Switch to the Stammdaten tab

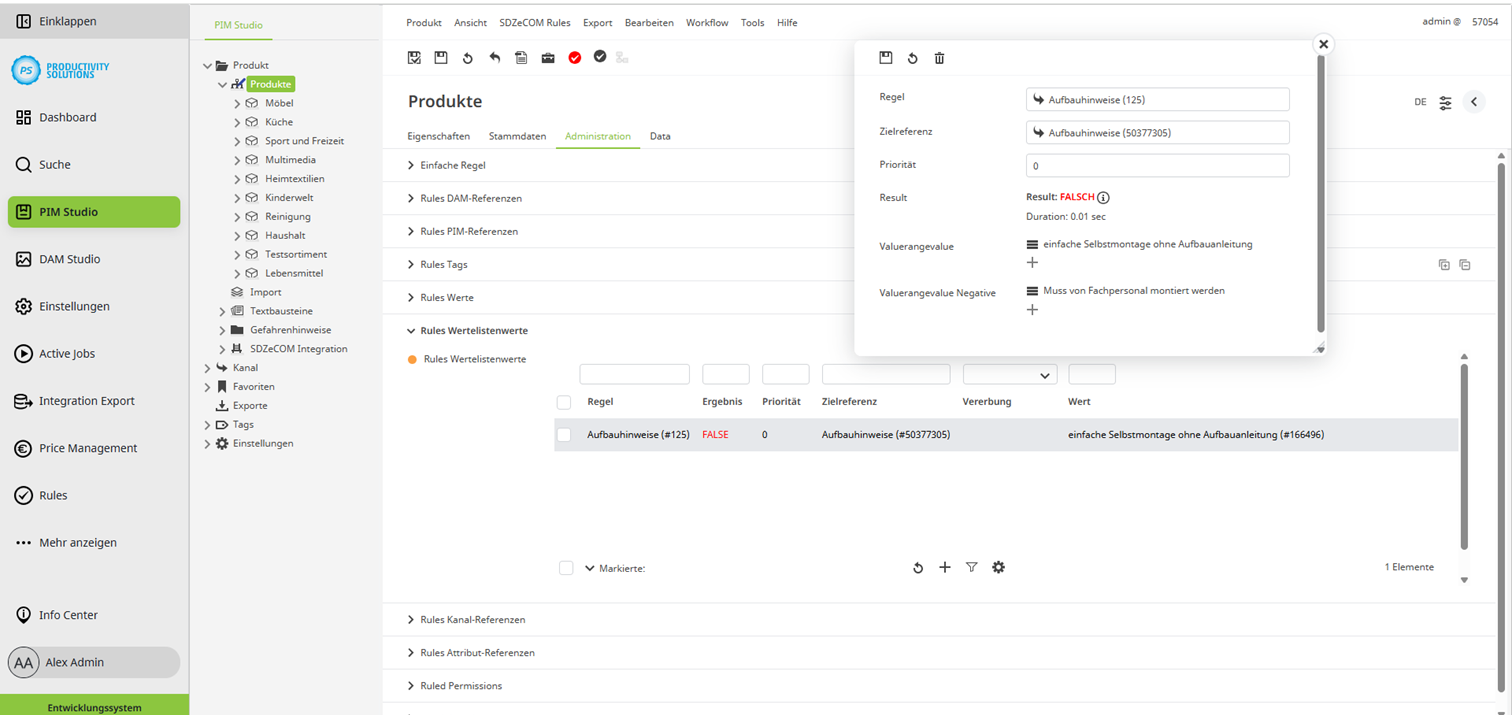point(517,136)
